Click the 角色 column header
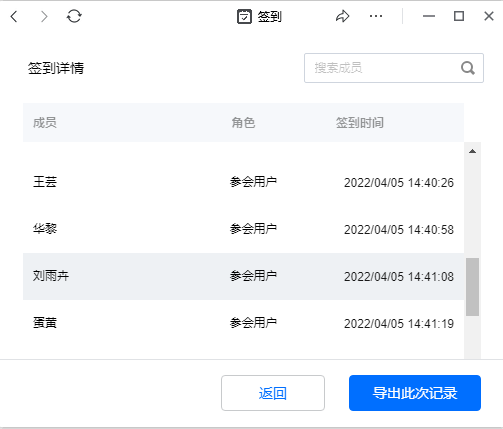The width and height of the screenshot is (503, 429). pyautogui.click(x=243, y=123)
